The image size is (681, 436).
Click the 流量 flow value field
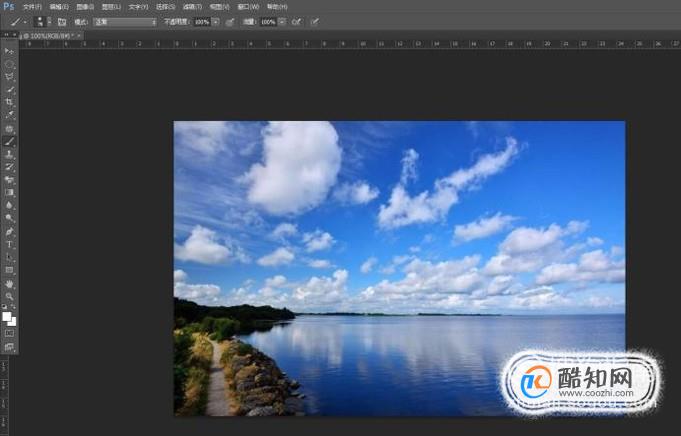pos(268,22)
